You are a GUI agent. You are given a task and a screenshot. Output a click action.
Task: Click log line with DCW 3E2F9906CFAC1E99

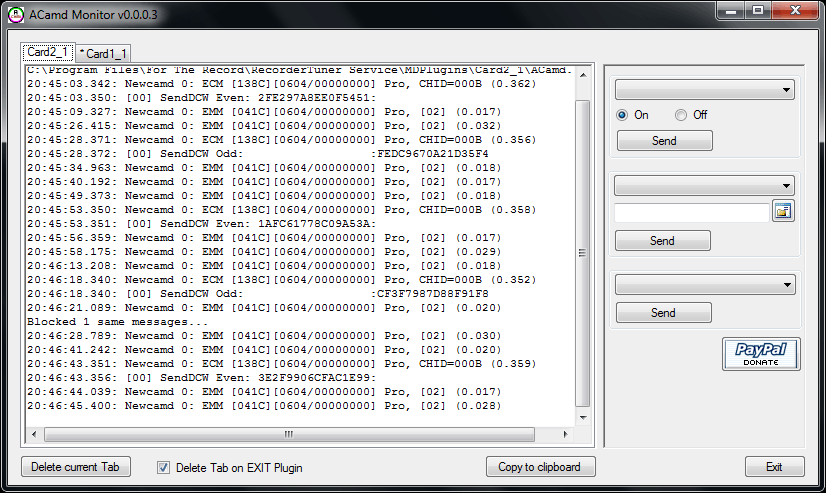(x=202, y=378)
